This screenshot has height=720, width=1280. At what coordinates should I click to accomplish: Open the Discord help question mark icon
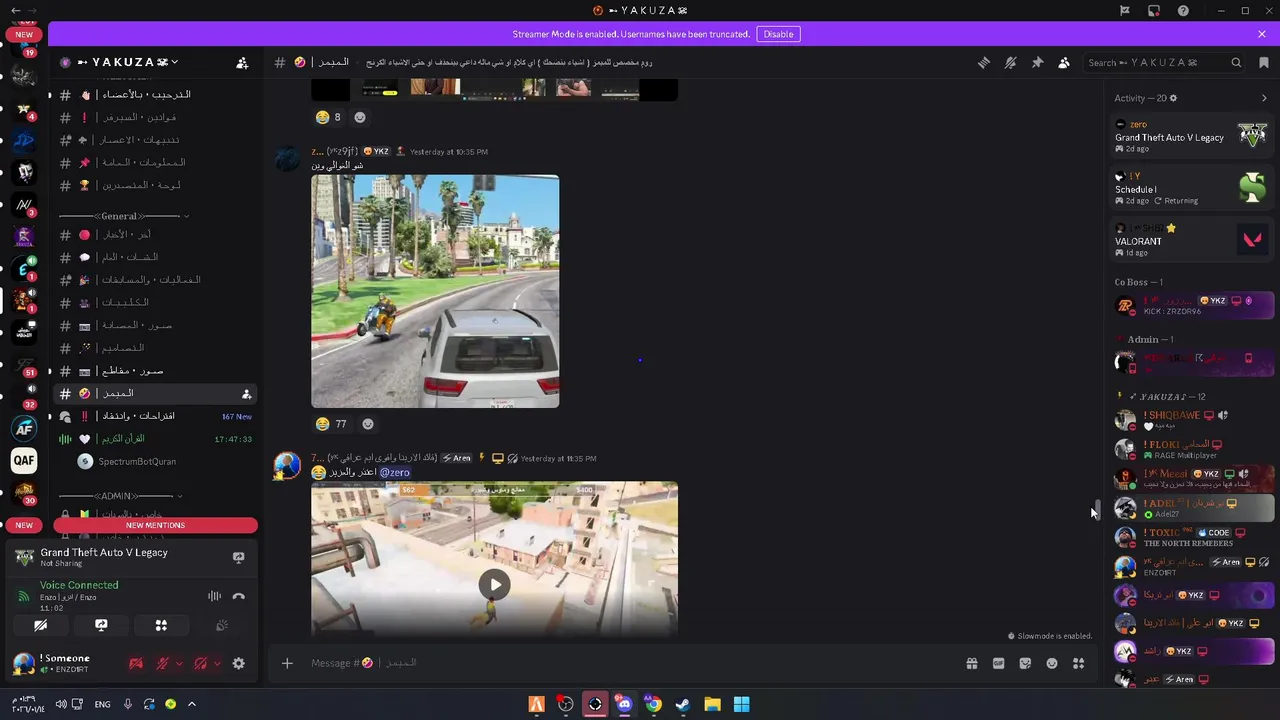click(1183, 11)
